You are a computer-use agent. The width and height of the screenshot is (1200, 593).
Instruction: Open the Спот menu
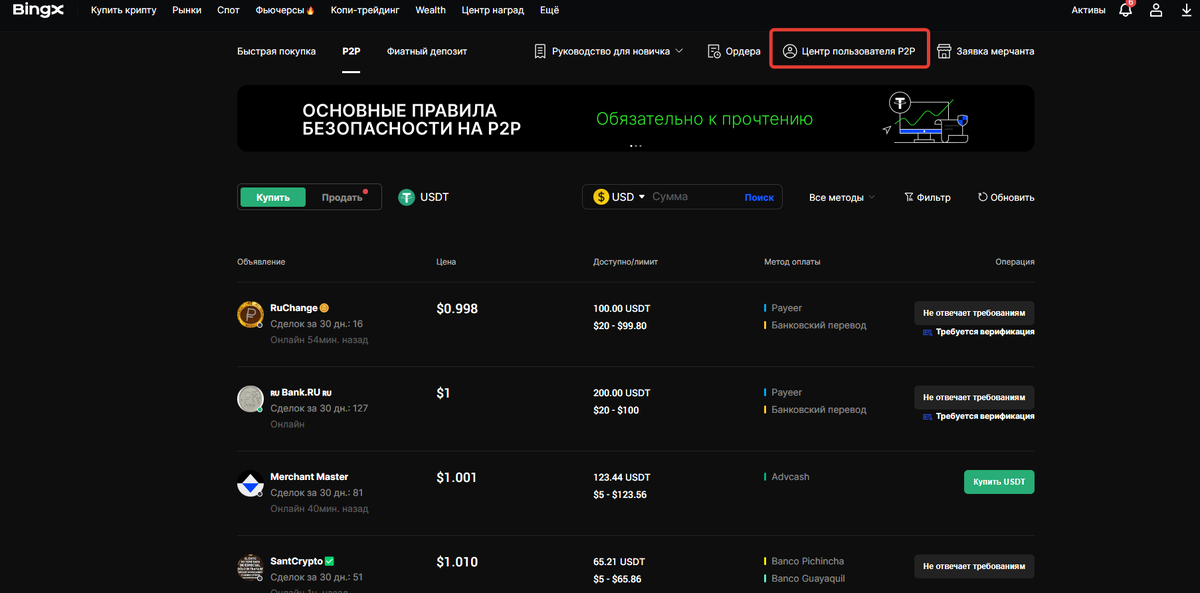pyautogui.click(x=228, y=10)
